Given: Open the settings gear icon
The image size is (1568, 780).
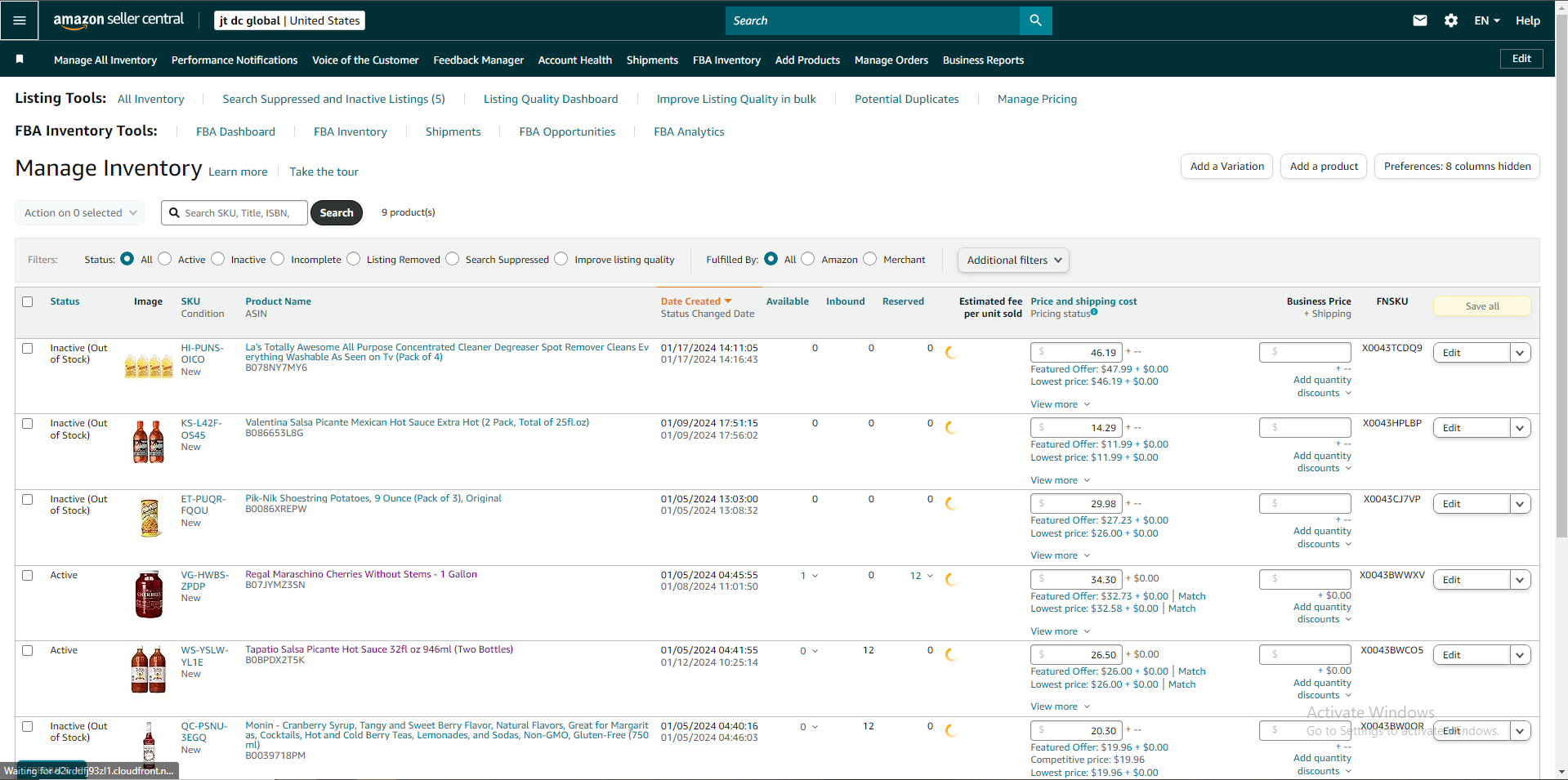Looking at the screenshot, I should click(1451, 20).
